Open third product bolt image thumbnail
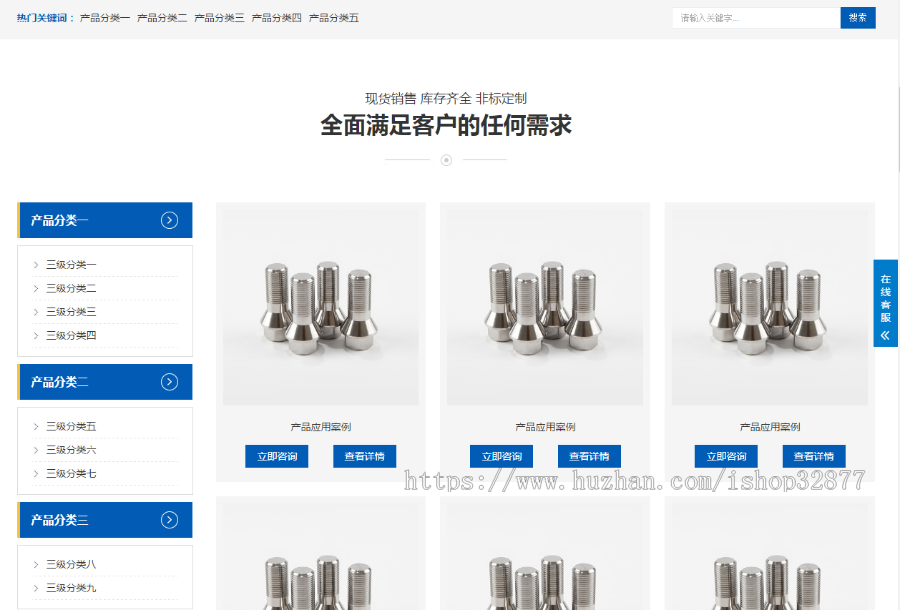 coord(770,308)
